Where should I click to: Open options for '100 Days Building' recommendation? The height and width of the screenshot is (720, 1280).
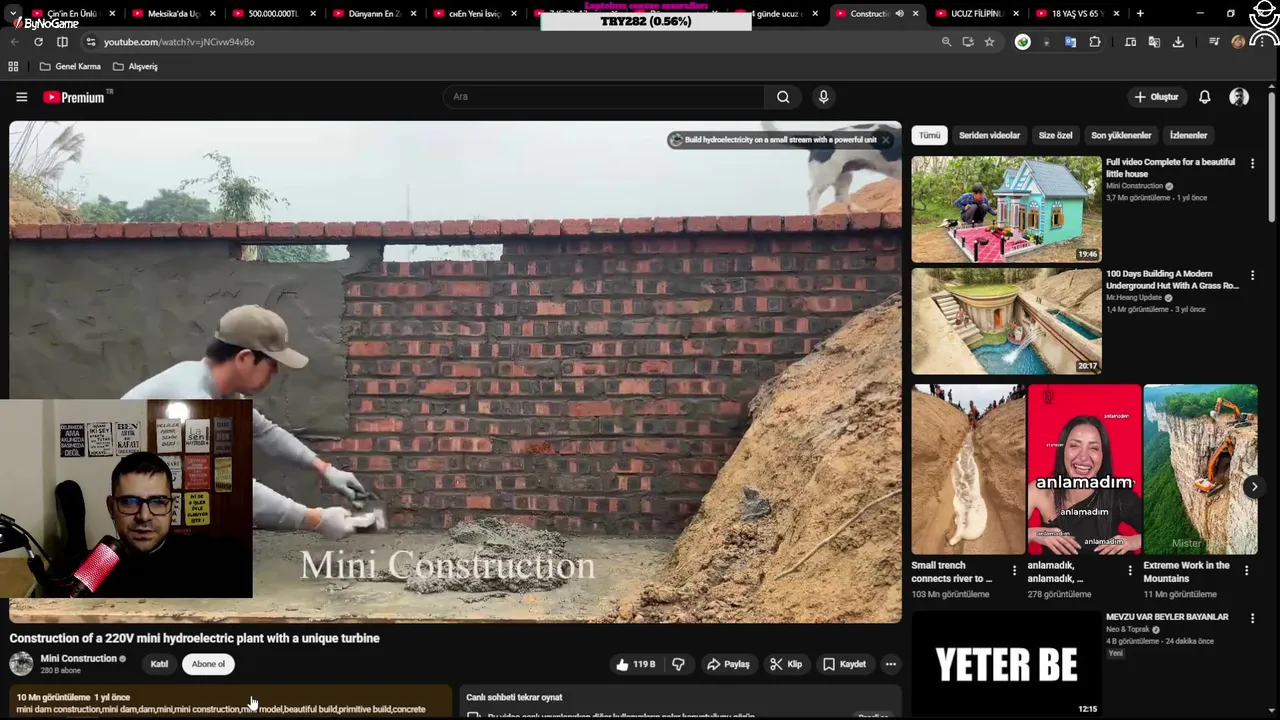pyautogui.click(x=1252, y=275)
